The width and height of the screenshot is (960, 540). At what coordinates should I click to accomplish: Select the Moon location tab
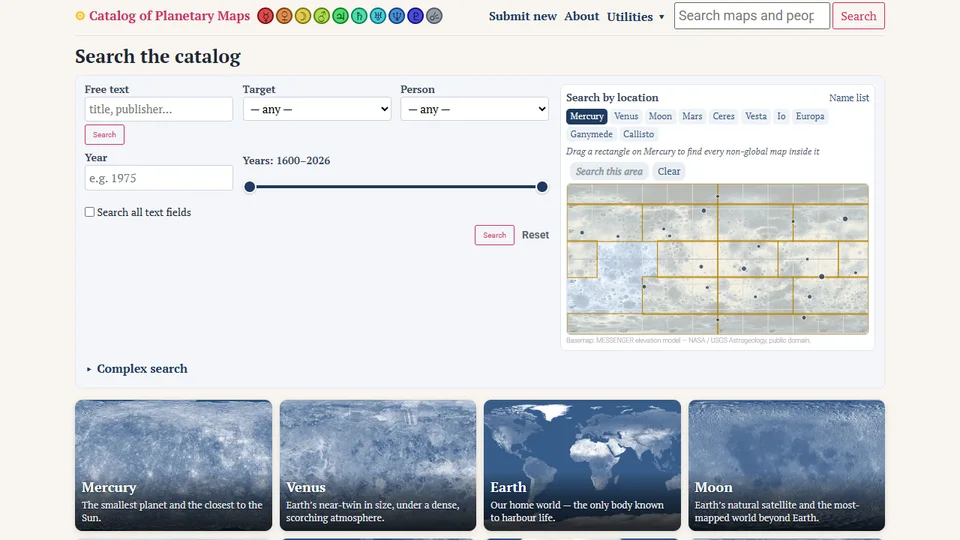point(660,116)
